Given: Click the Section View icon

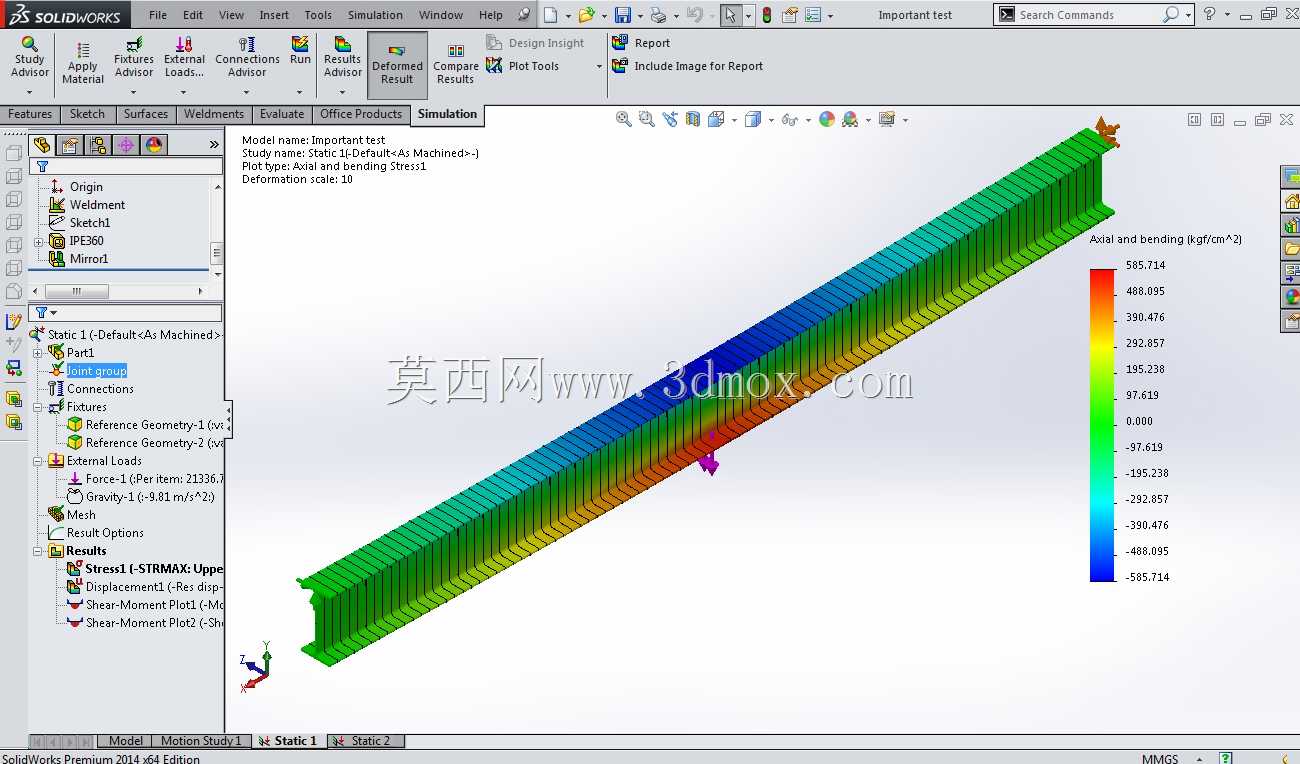Looking at the screenshot, I should point(693,119).
